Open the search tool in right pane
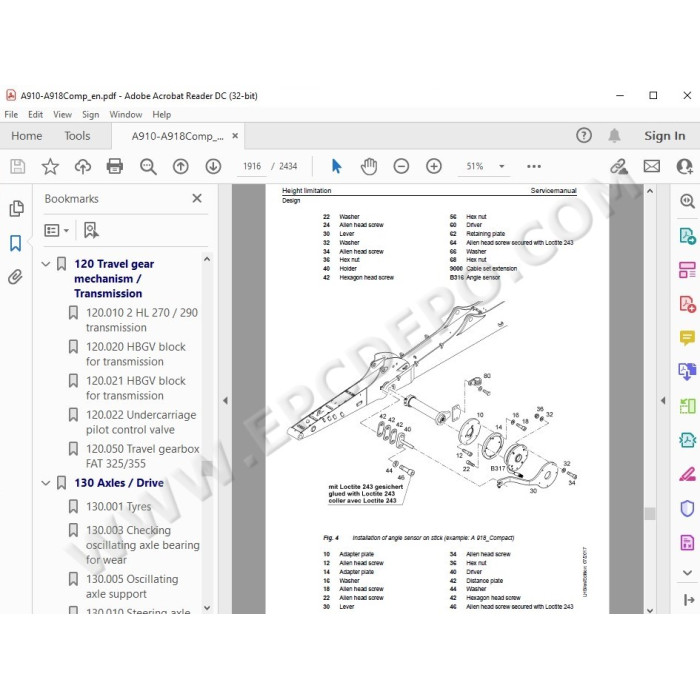The height and width of the screenshot is (700, 700). tap(688, 201)
